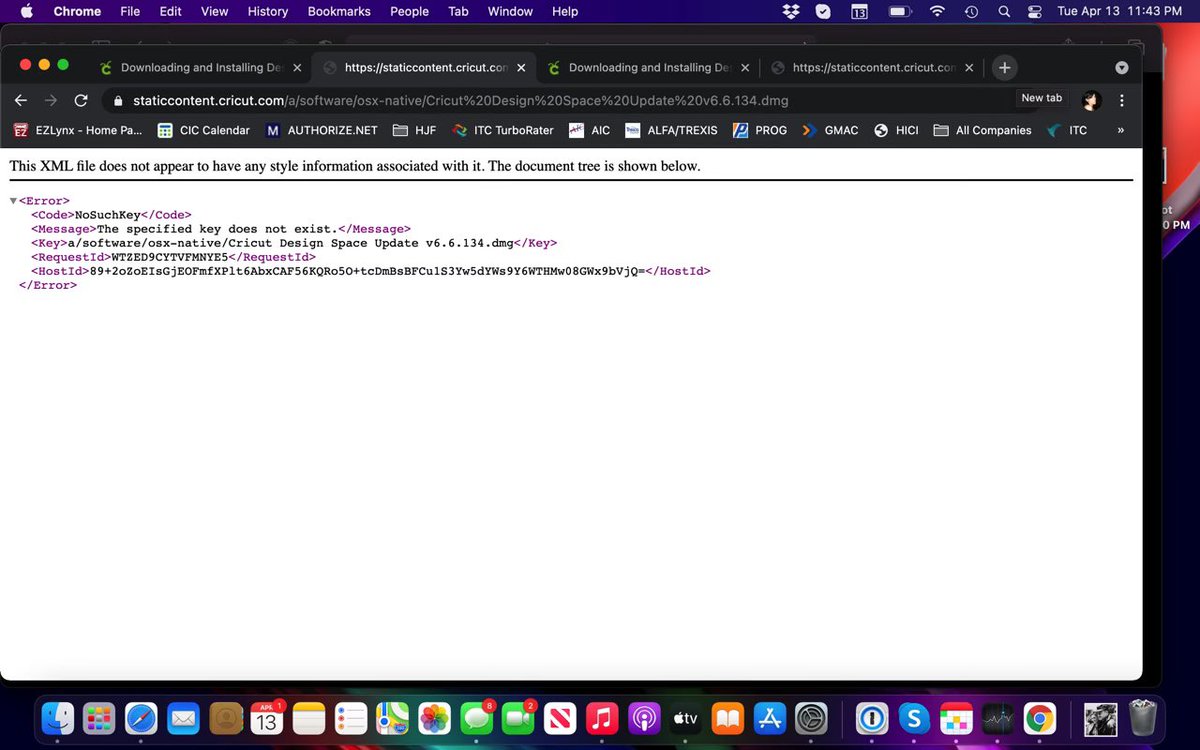Open Control Center in menu bar
Viewport: 1200px width, 750px height.
[1035, 11]
